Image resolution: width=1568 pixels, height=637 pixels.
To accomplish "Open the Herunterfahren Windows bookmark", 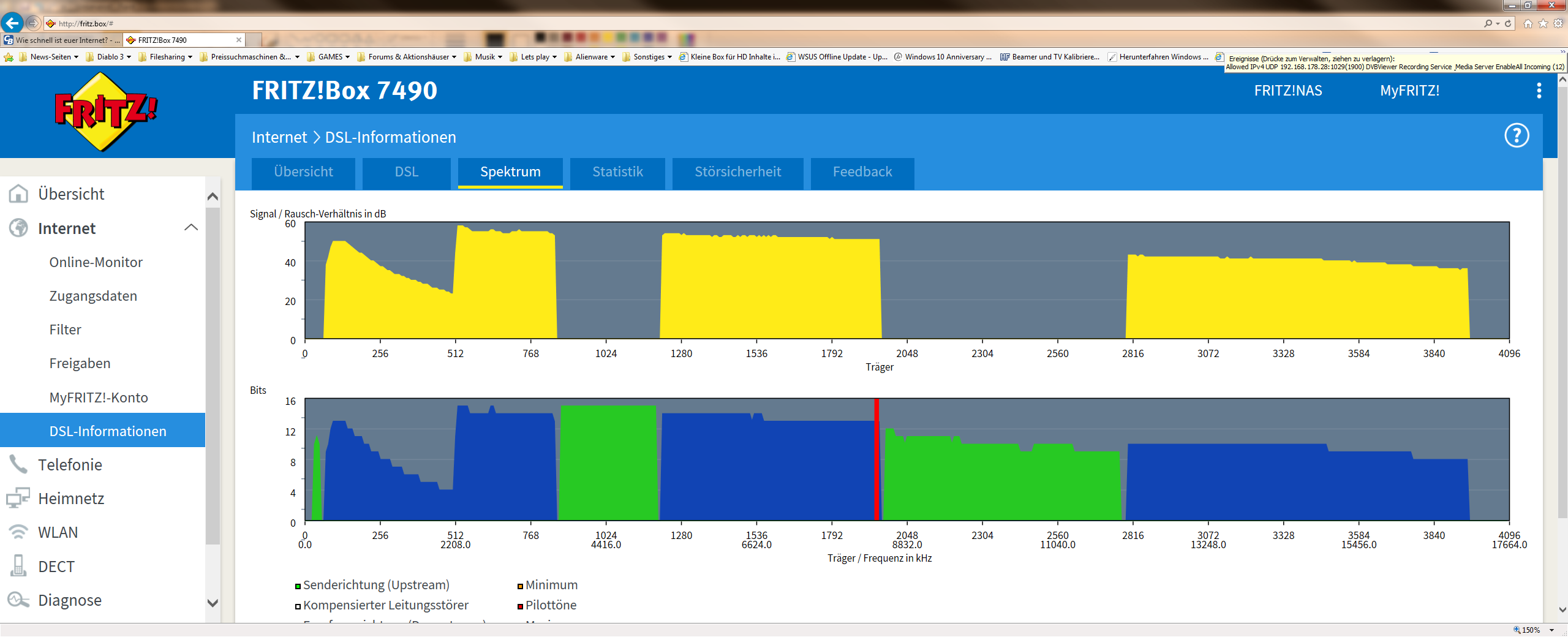I will coord(1158,57).
